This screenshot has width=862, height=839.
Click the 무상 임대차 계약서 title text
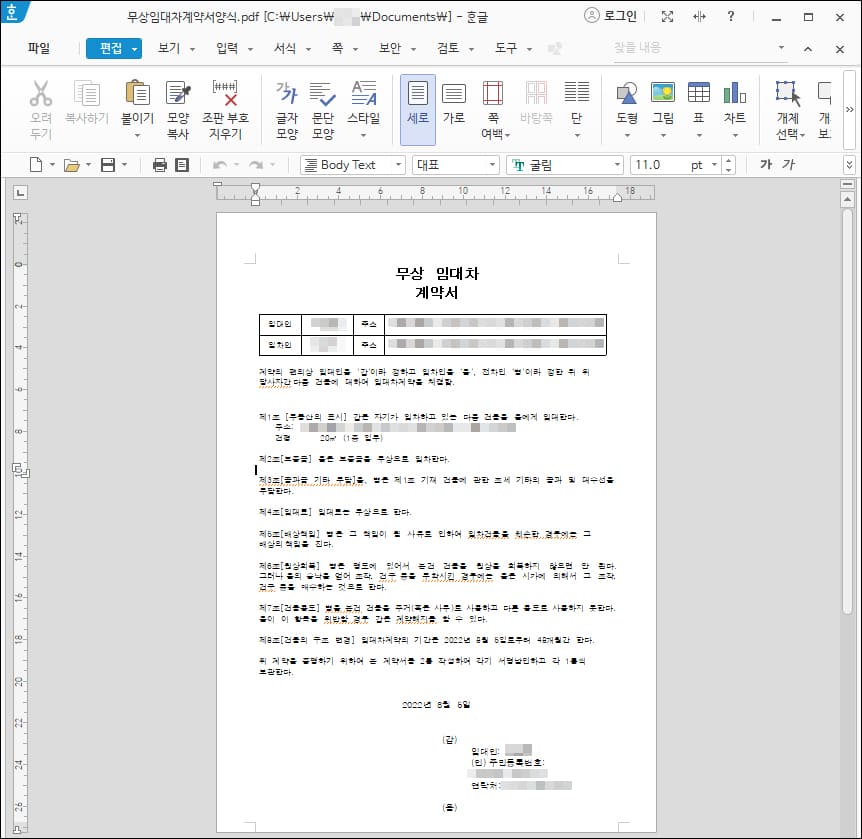[x=437, y=283]
